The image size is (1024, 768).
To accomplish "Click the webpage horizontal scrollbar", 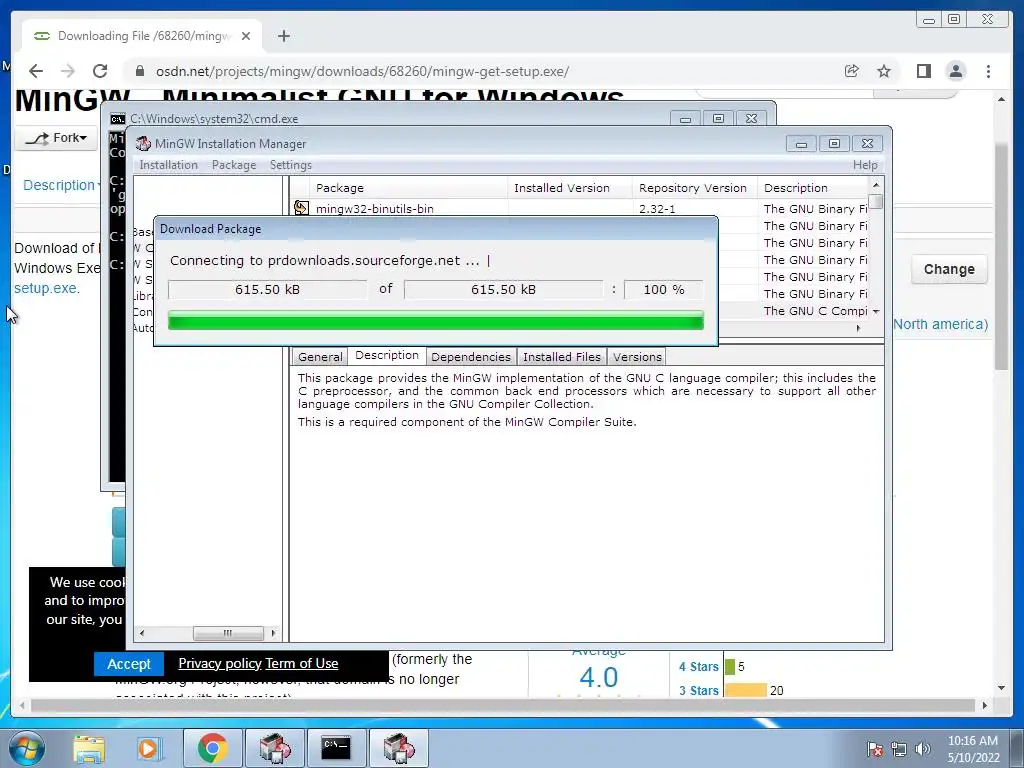I will [x=503, y=705].
